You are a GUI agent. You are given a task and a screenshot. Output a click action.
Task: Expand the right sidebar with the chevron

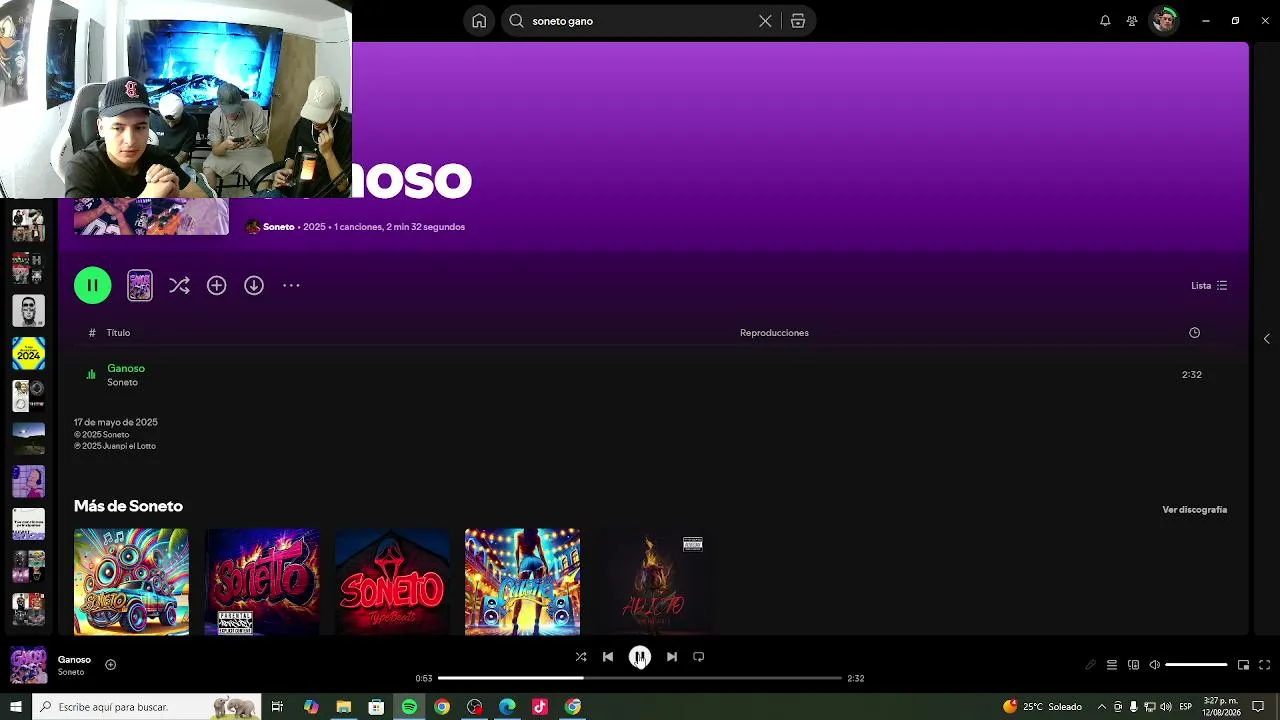[1266, 339]
